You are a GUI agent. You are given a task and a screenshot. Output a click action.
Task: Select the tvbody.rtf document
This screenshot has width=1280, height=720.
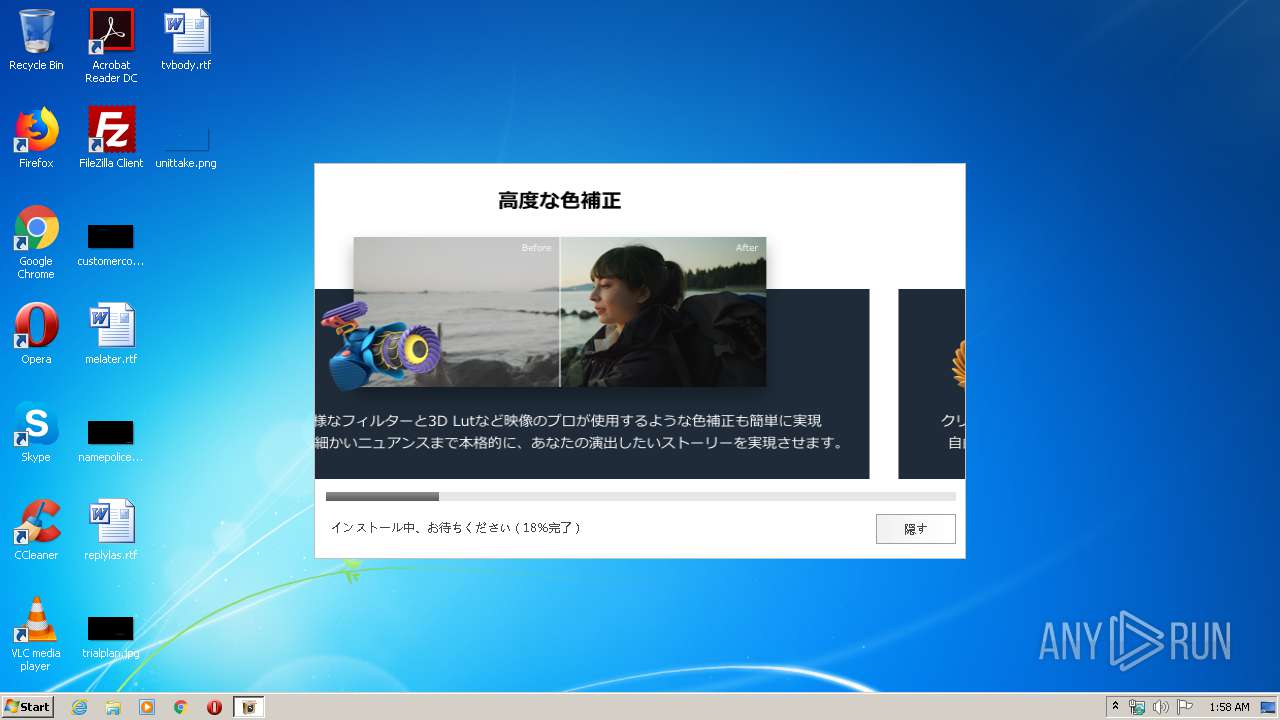pyautogui.click(x=186, y=40)
